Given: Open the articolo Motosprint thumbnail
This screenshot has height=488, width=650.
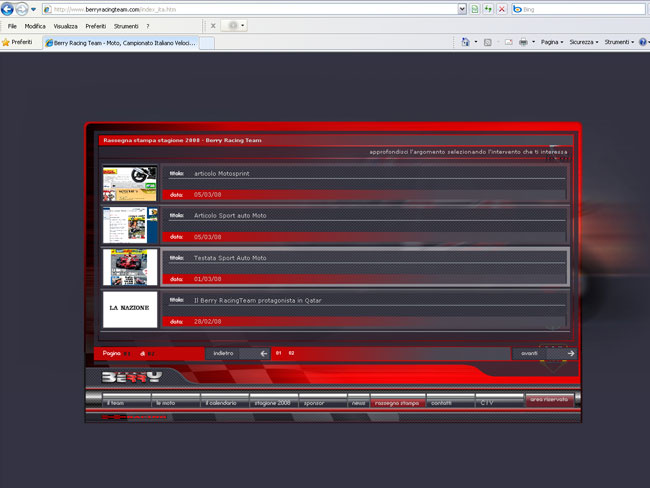Looking at the screenshot, I should coord(130,183).
